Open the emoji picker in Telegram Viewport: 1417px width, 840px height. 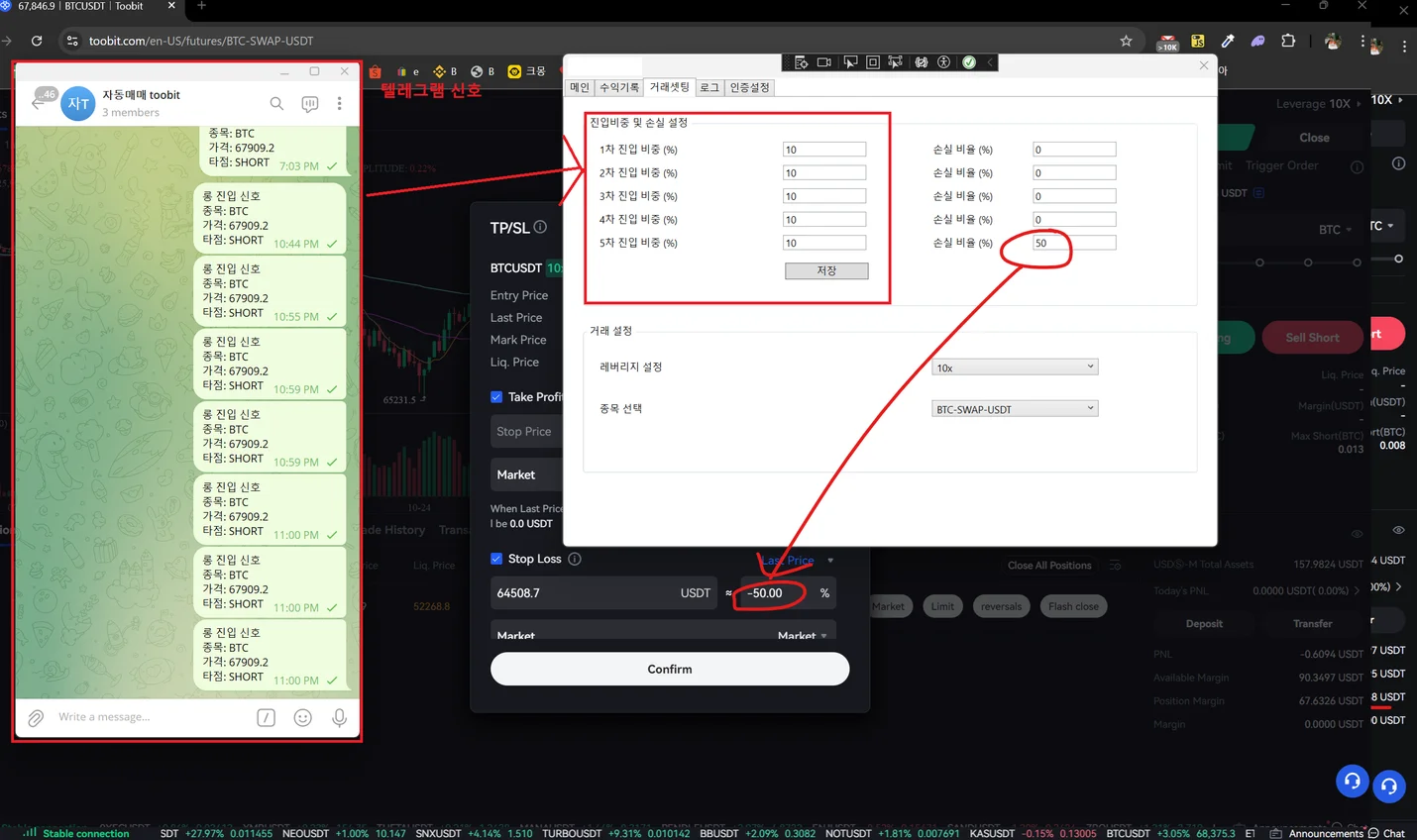point(302,717)
